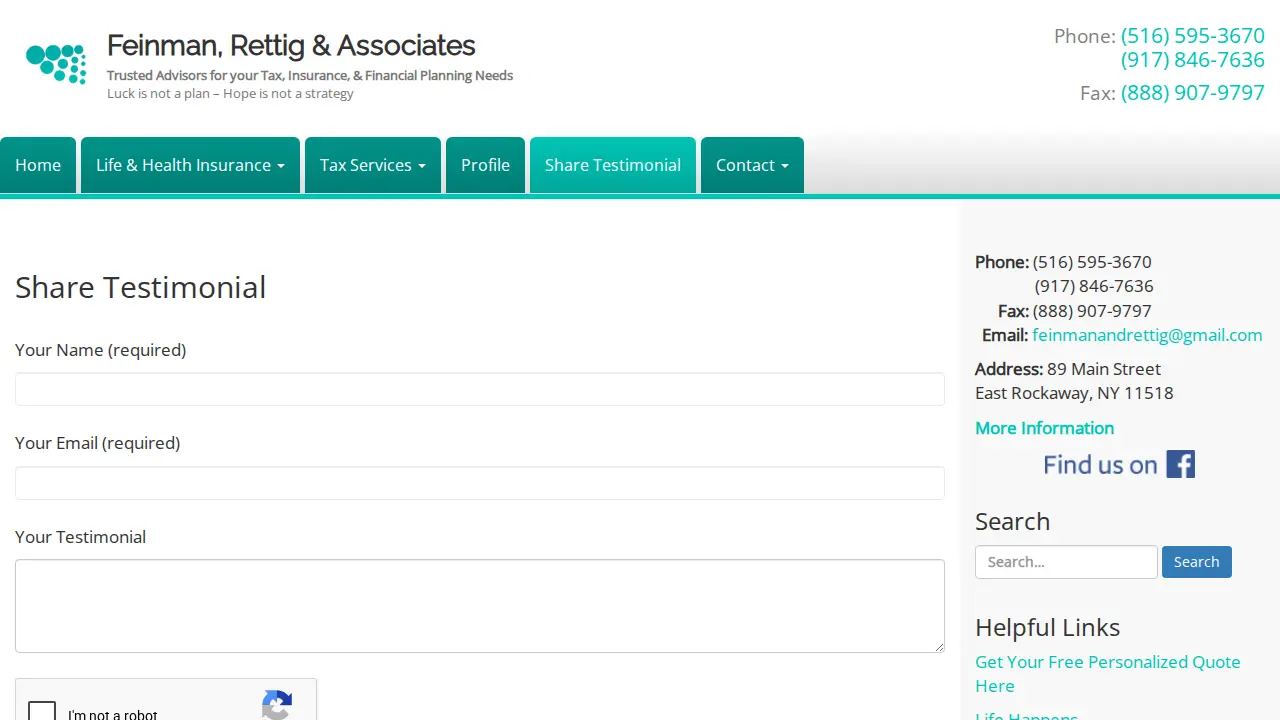This screenshot has width=1280, height=720.
Task: Go to the Home menu item
Action: (x=38, y=165)
